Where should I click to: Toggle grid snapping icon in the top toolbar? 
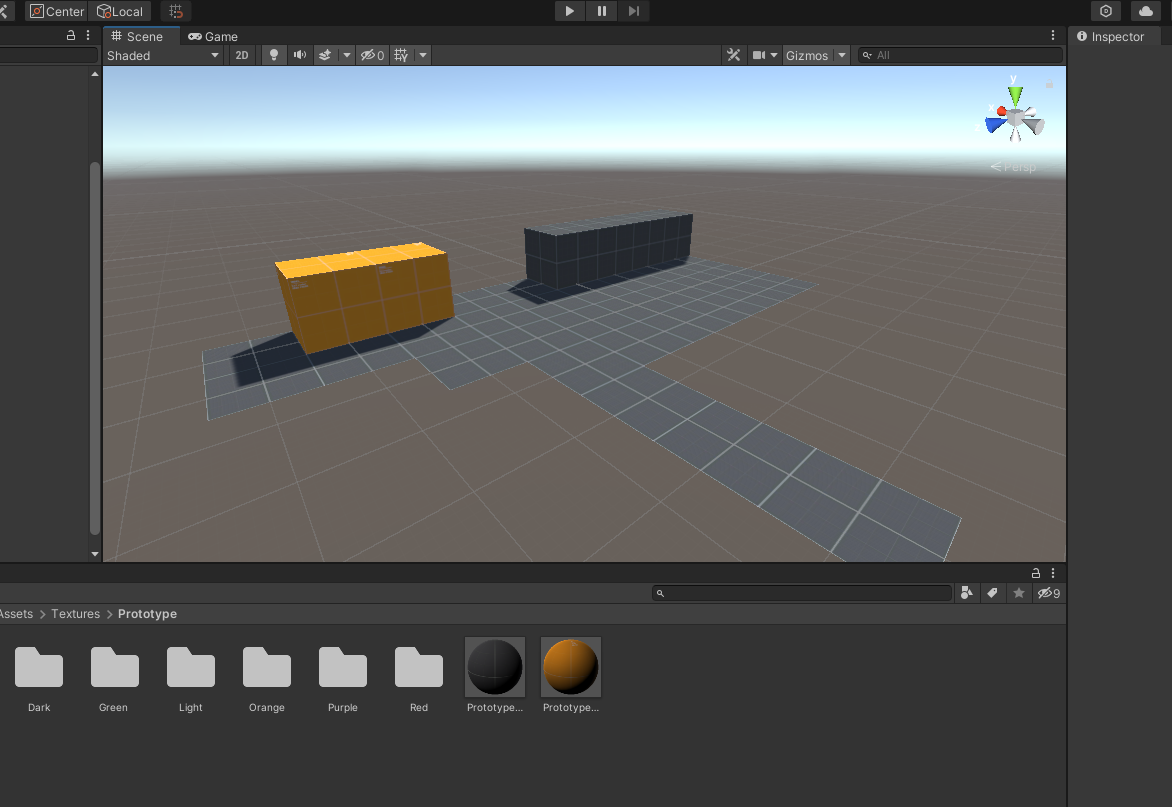[176, 11]
